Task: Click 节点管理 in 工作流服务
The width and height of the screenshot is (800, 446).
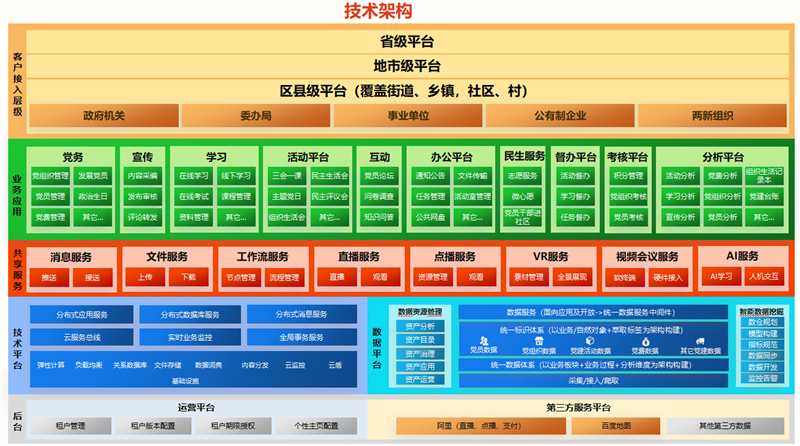Action: tap(241, 277)
